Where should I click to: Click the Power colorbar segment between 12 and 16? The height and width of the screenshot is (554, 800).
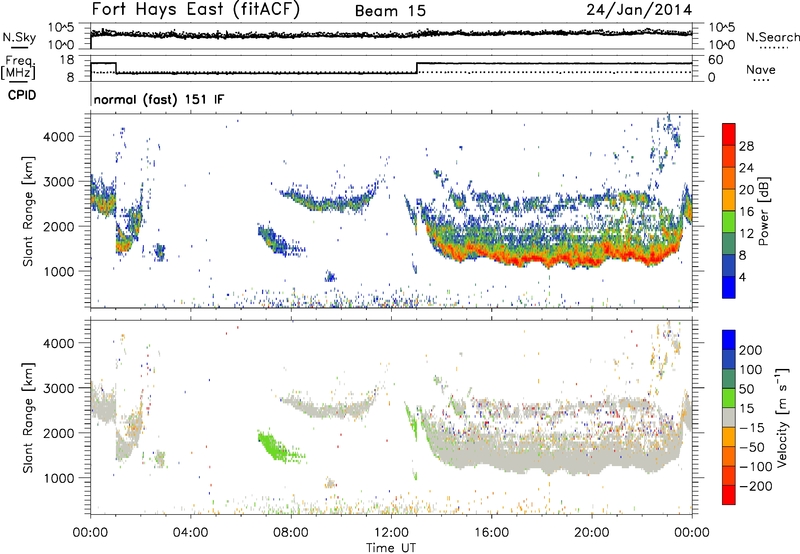tap(729, 222)
